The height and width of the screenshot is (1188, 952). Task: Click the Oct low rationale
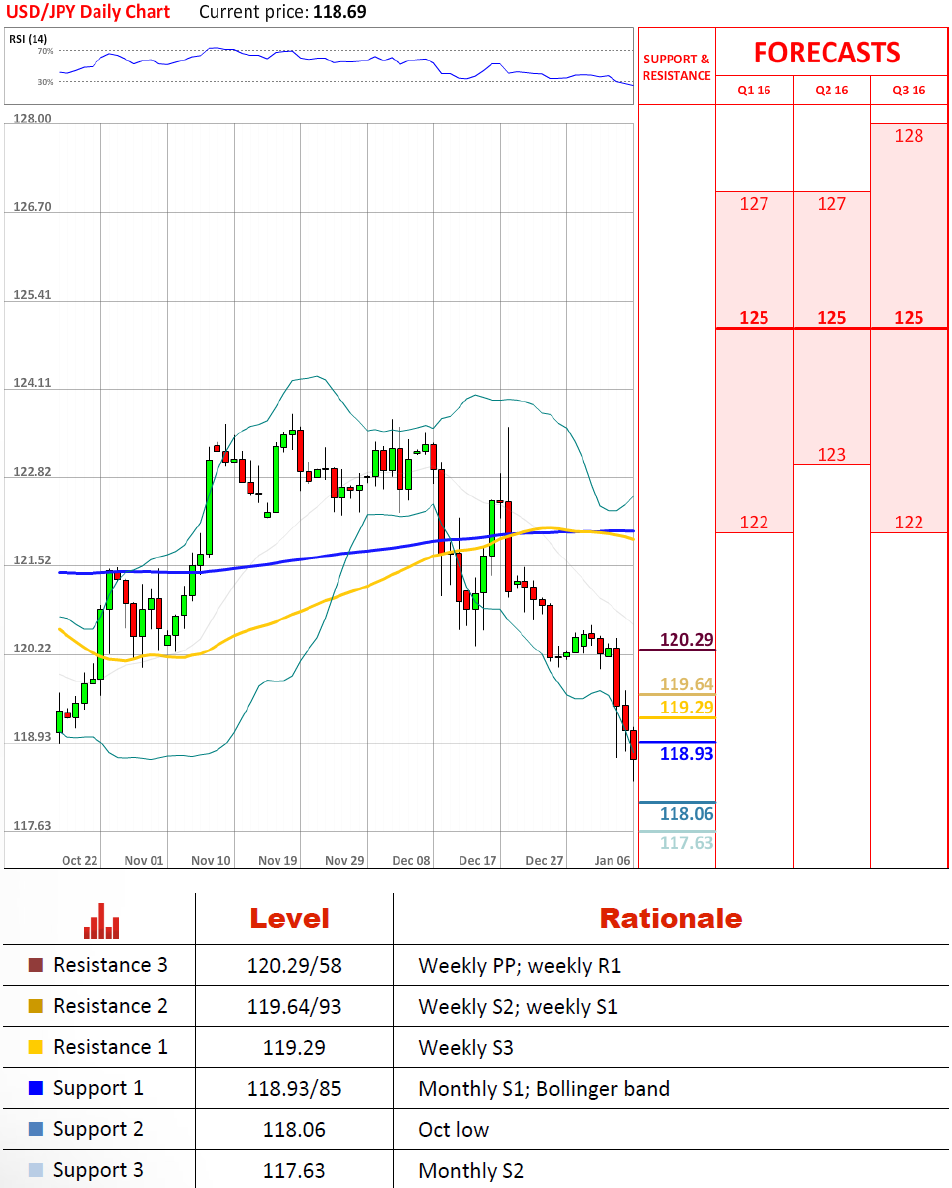pyautogui.click(x=454, y=1130)
